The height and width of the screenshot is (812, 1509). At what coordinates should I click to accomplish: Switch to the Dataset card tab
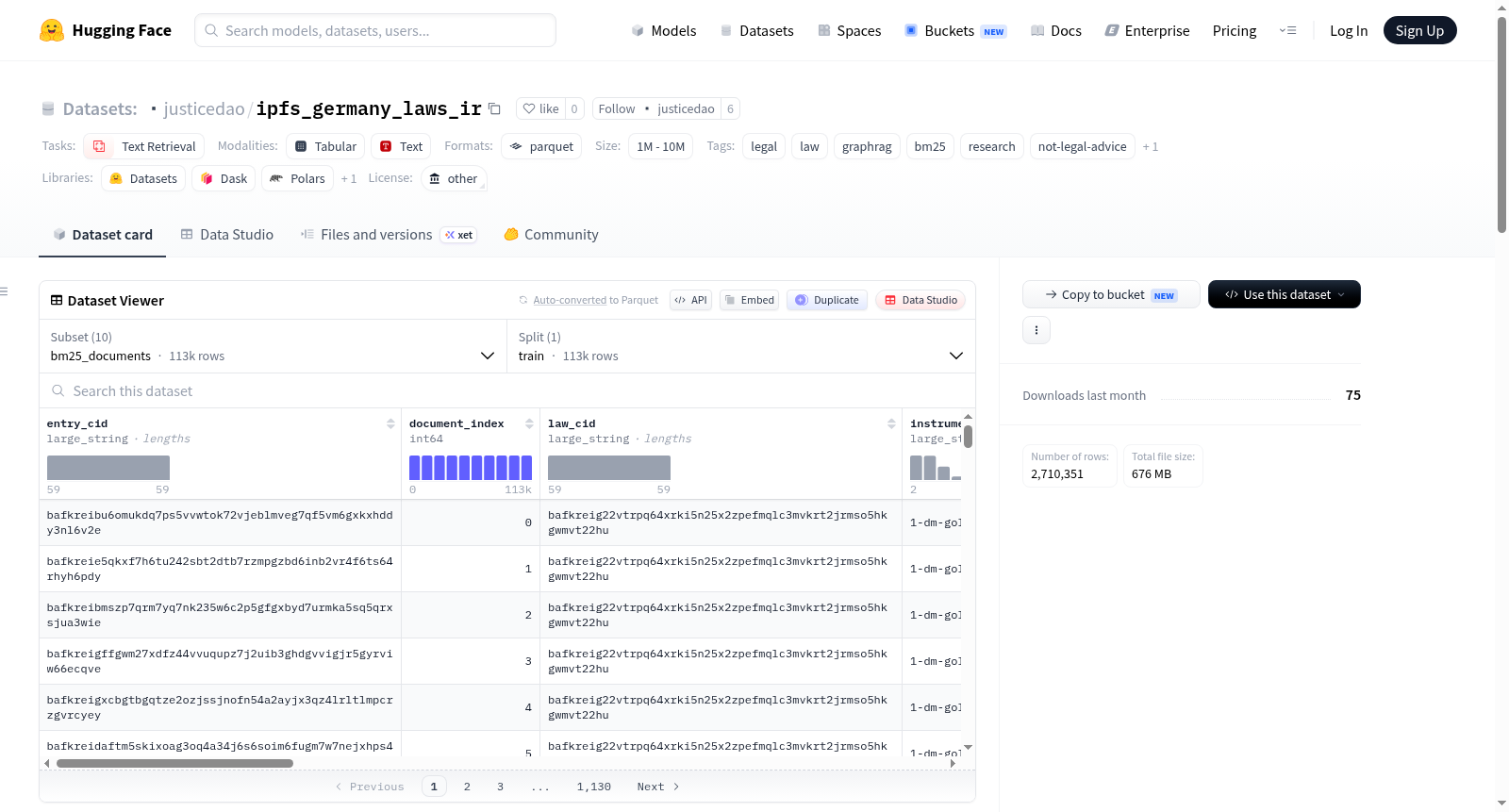click(x=103, y=235)
